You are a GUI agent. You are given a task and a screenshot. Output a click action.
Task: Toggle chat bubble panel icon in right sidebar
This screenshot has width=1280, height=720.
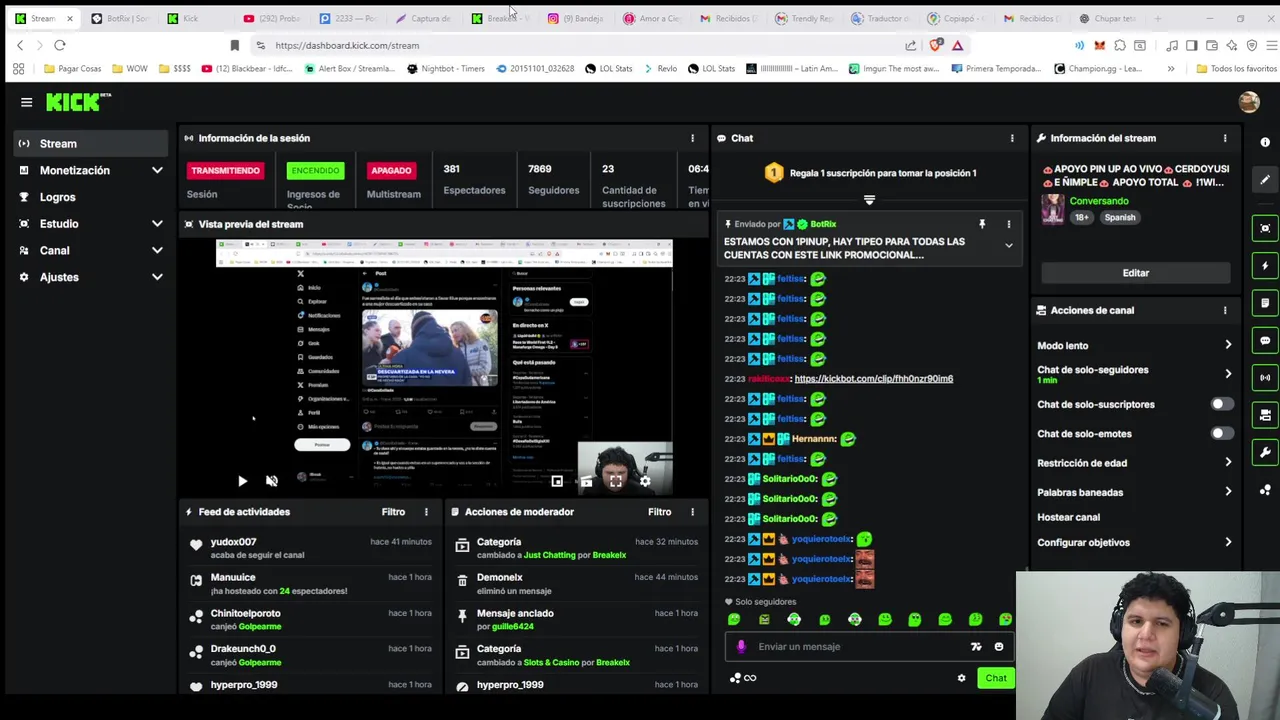[1265, 341]
